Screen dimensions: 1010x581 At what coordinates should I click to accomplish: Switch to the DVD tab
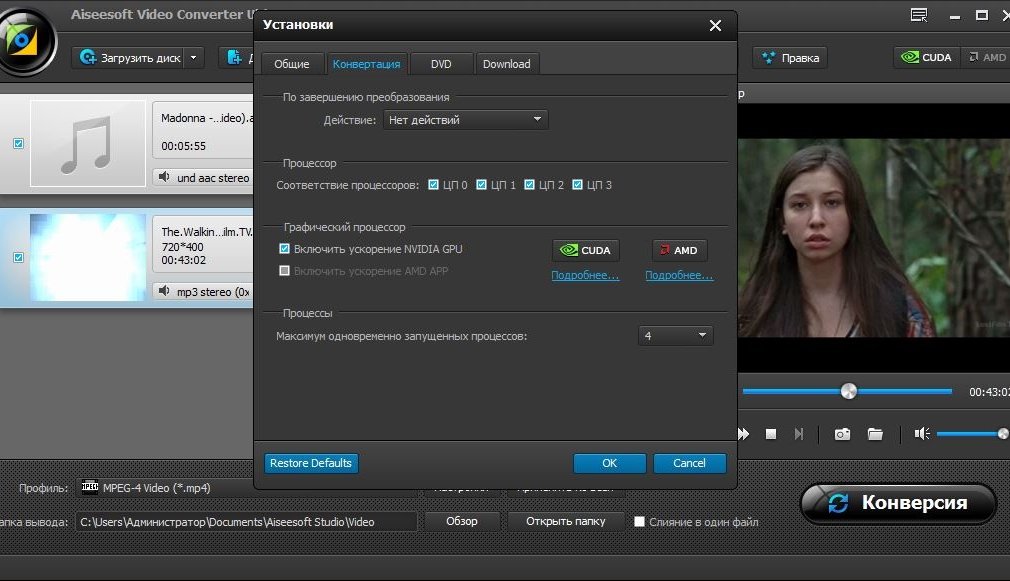point(441,64)
